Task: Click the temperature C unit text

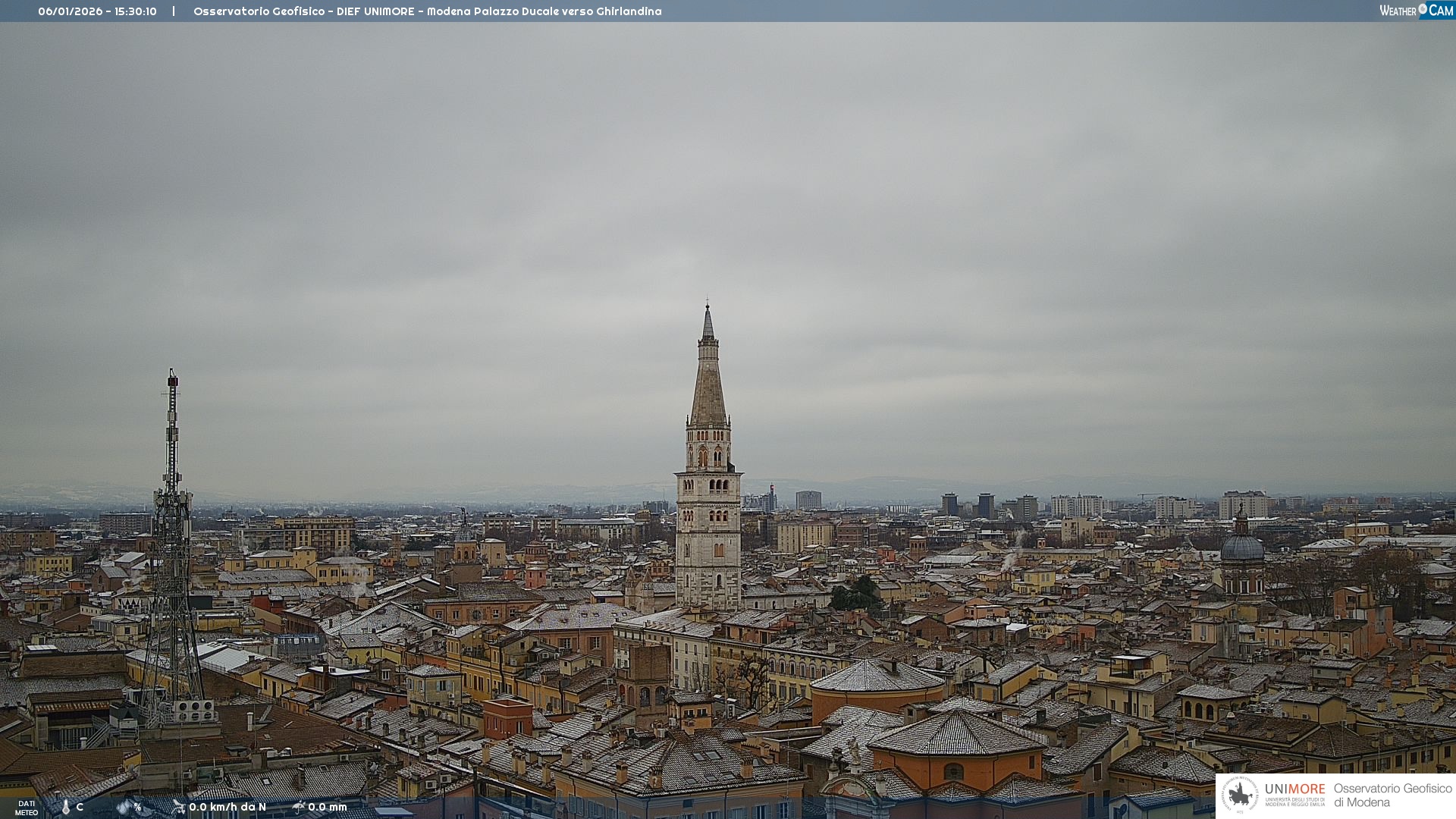Action: [80, 808]
